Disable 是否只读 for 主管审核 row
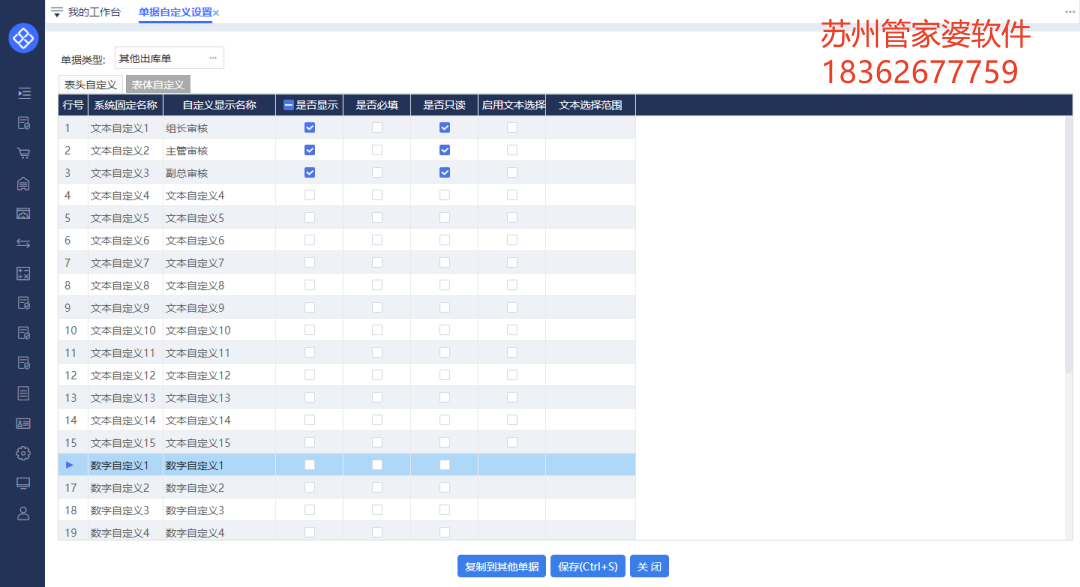 point(444,149)
